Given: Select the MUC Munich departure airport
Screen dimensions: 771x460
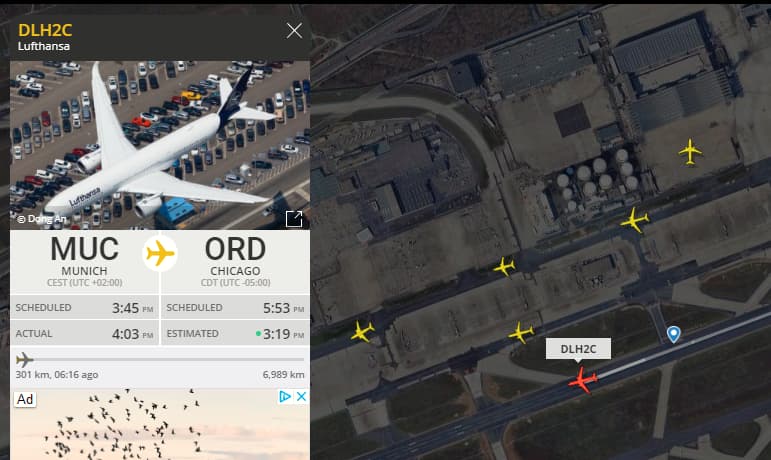Looking at the screenshot, I should (85, 260).
